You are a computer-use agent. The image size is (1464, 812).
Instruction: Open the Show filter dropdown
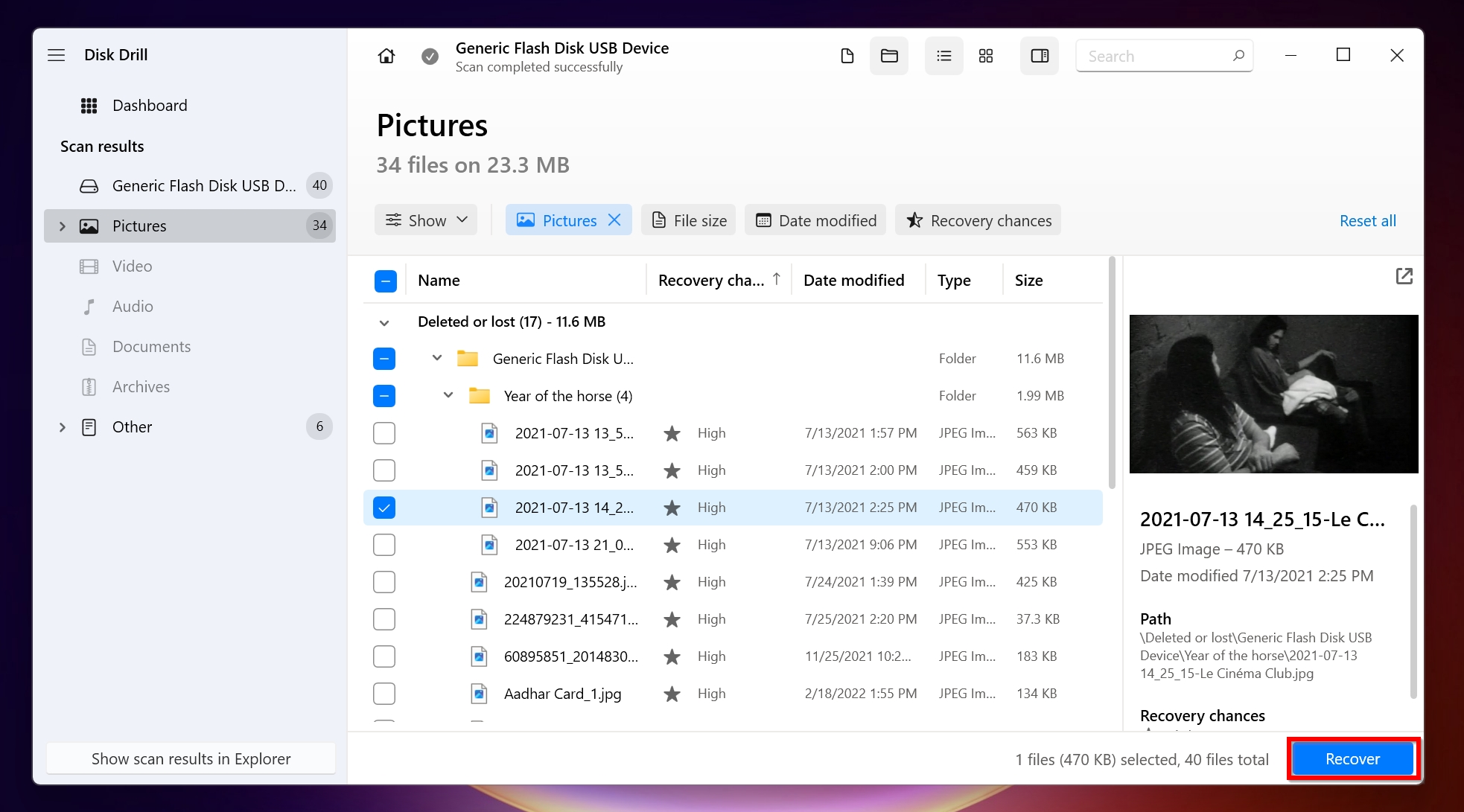point(426,220)
